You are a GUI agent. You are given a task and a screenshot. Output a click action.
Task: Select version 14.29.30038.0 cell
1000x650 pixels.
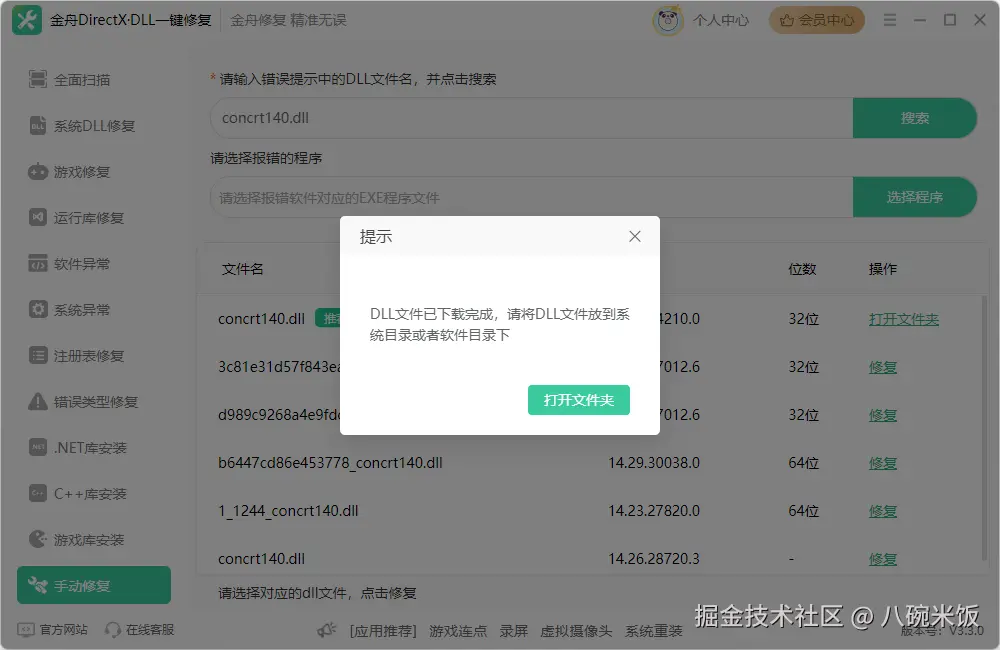point(654,462)
